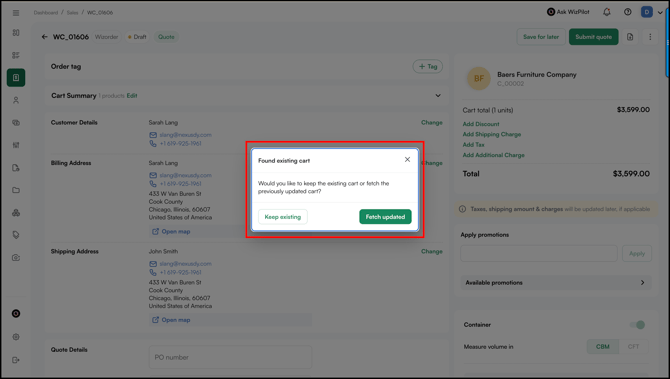Go to Dashboard breadcrumb
Image resolution: width=670 pixels, height=379 pixels.
click(x=46, y=13)
